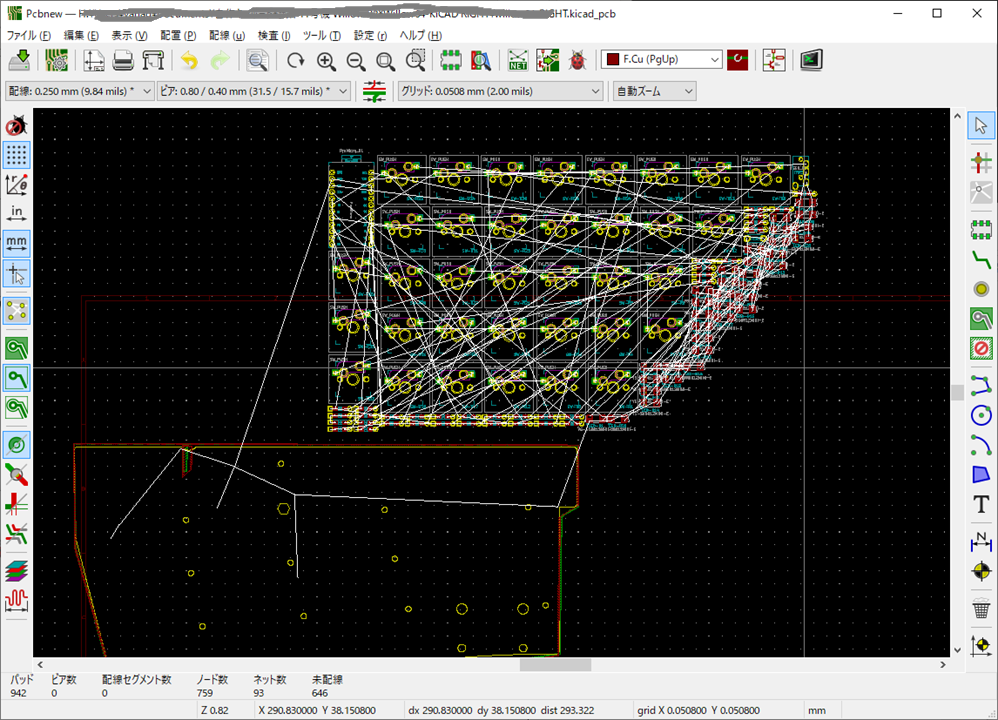This screenshot has height=720, width=998.
Task: Click the zoom in magnifier icon
Action: [x=326, y=61]
